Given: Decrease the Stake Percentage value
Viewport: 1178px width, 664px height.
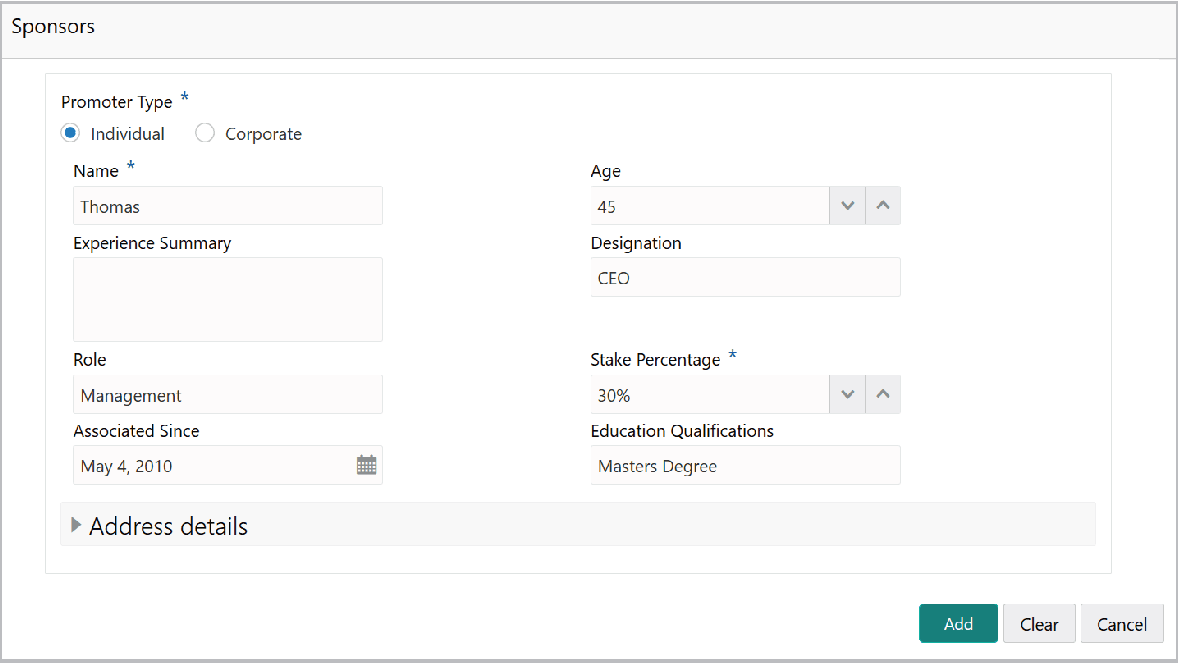Looking at the screenshot, I should tap(847, 394).
